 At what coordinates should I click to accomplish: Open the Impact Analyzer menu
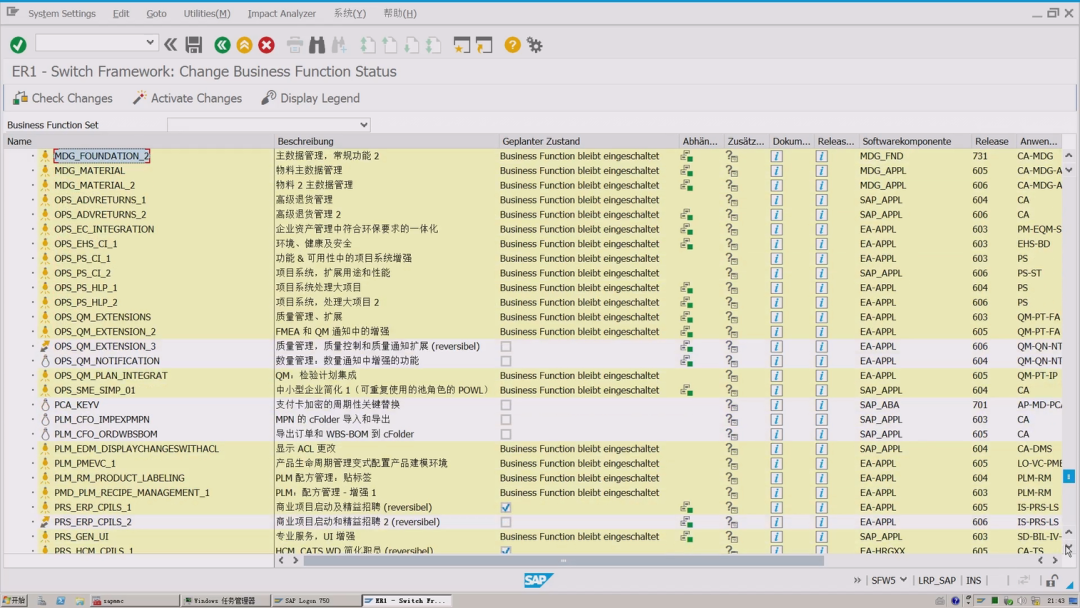282,13
